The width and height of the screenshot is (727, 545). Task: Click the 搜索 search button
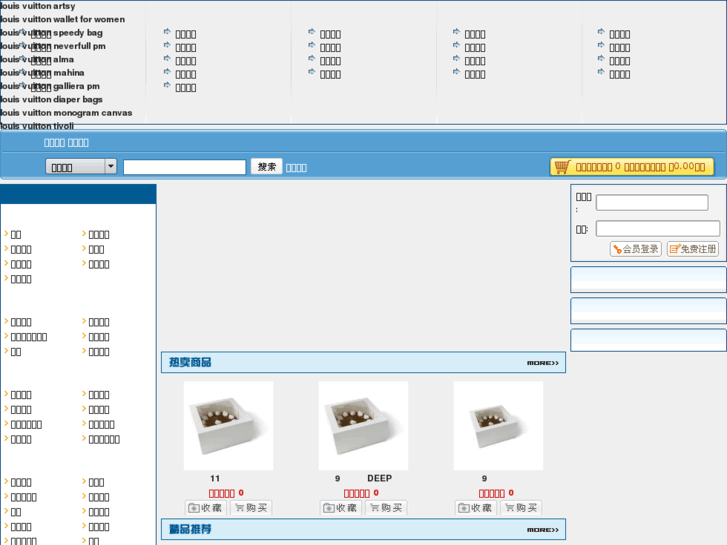point(266,167)
